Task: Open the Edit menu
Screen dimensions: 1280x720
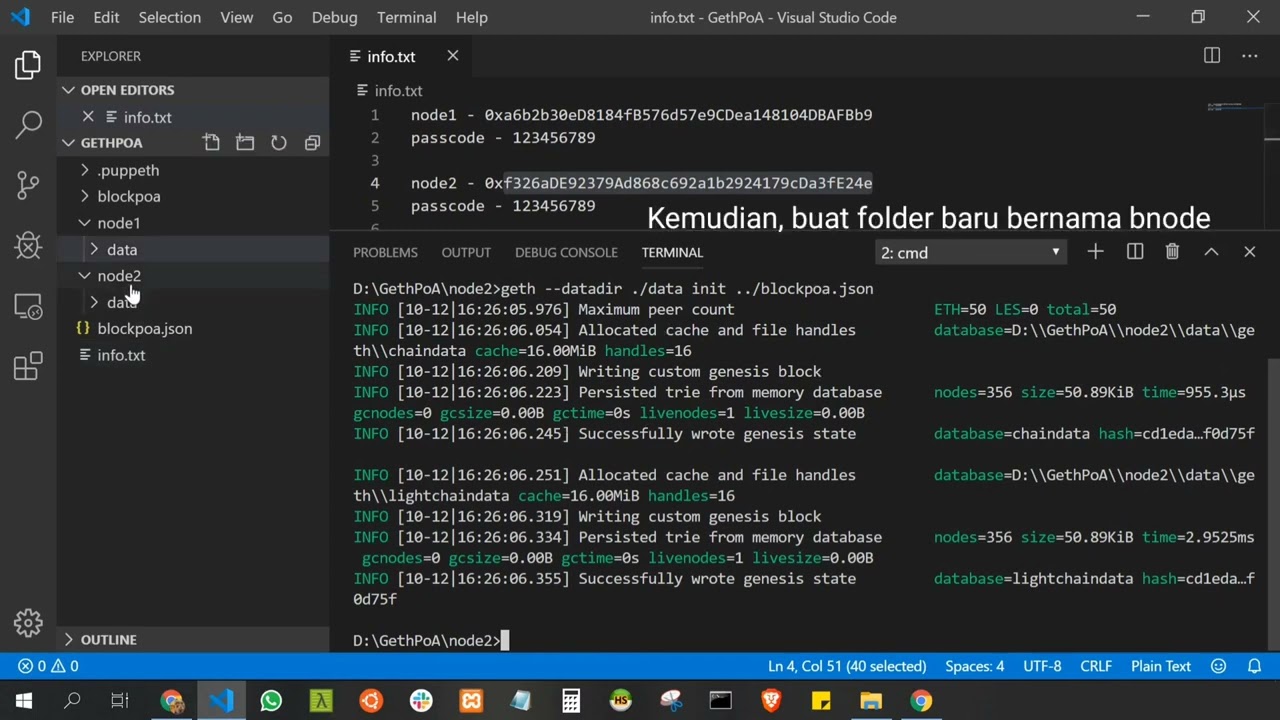Action: pyautogui.click(x=106, y=17)
